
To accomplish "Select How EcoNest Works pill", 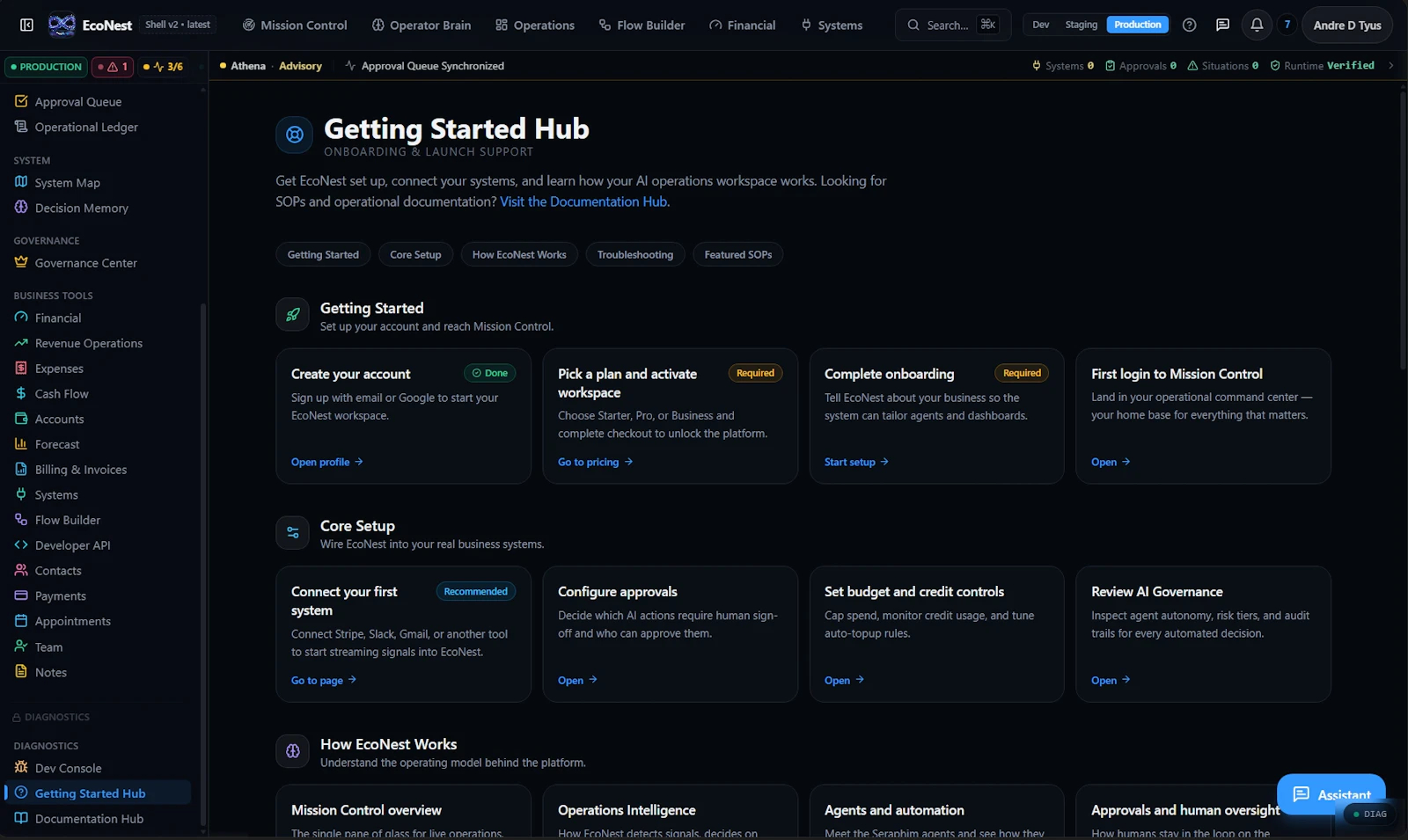I will (519, 255).
